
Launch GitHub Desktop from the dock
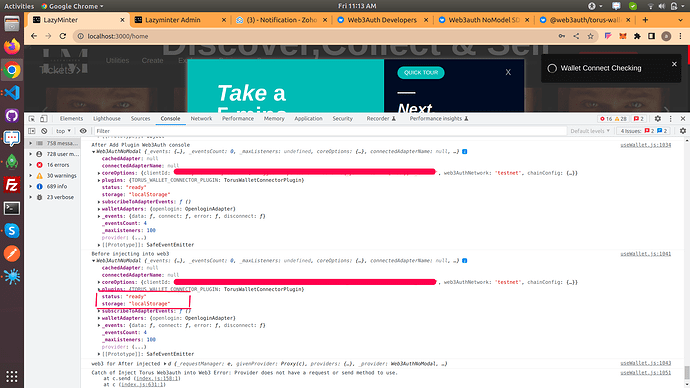(12, 116)
